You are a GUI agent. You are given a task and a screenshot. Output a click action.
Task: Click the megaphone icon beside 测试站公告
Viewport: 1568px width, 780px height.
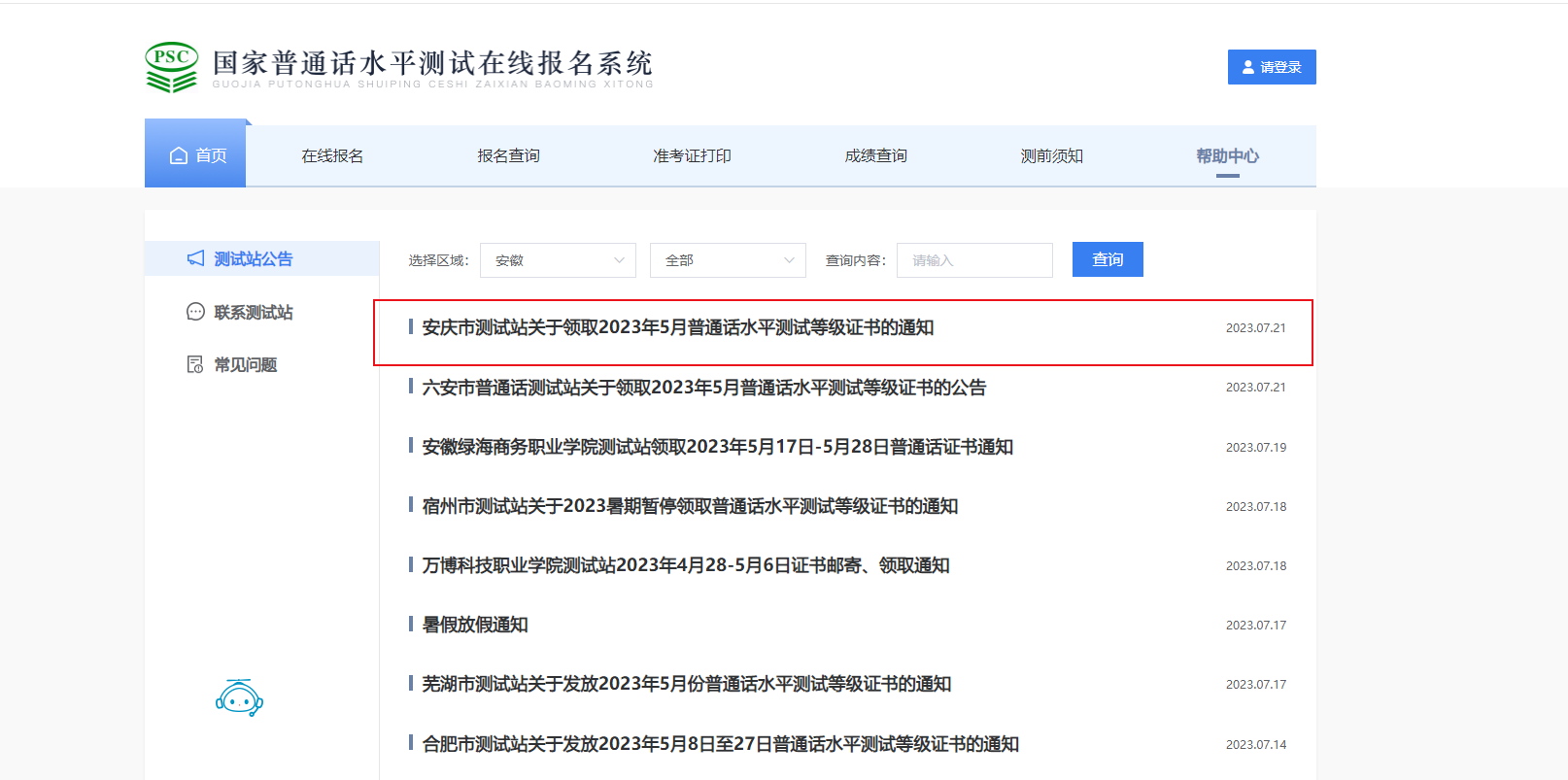click(x=195, y=258)
